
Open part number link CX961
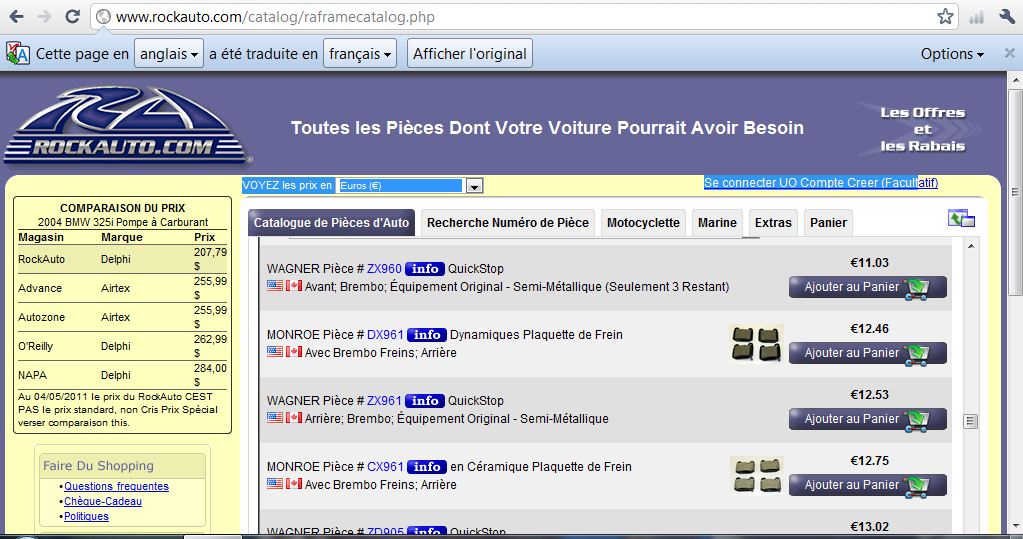coord(385,467)
